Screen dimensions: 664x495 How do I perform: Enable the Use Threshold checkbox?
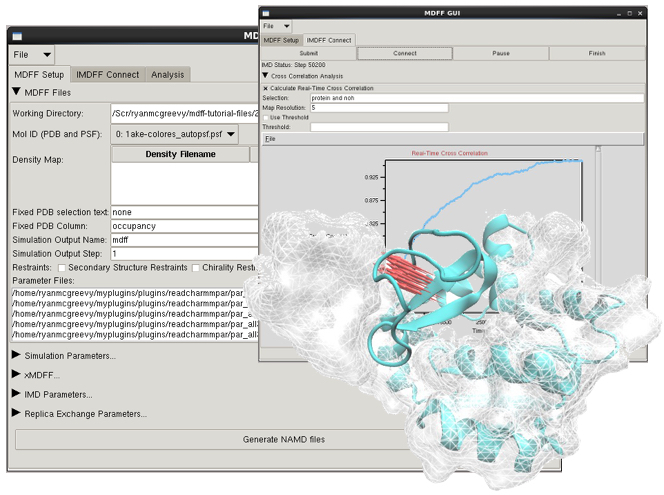click(x=265, y=117)
